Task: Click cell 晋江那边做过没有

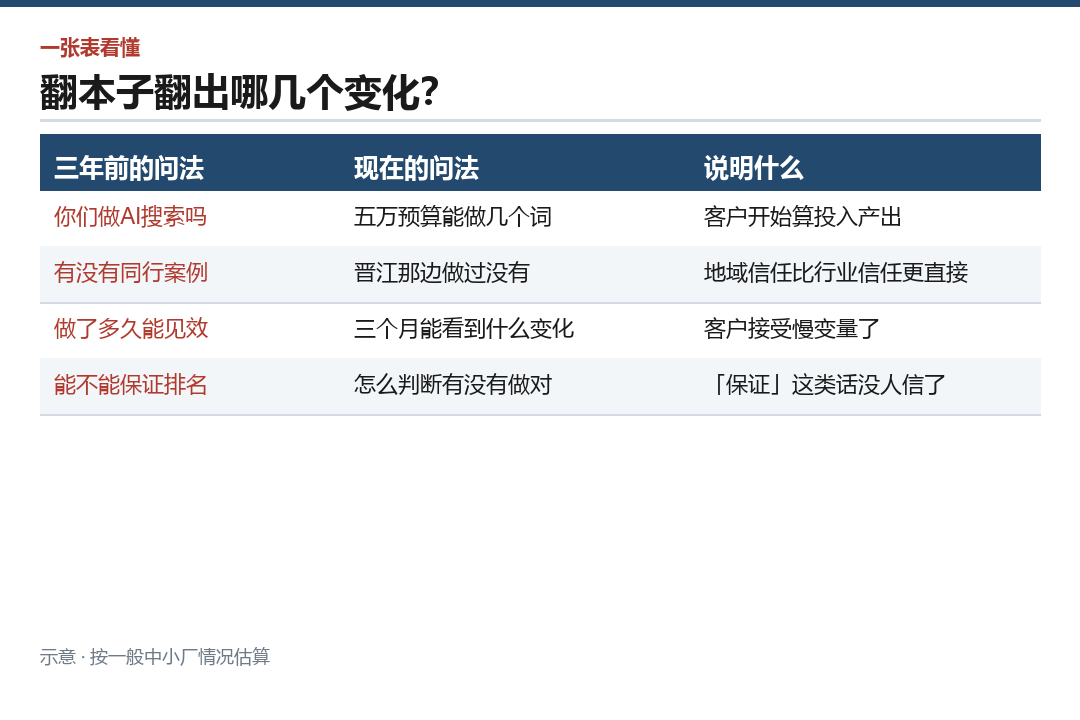Action: tap(442, 273)
